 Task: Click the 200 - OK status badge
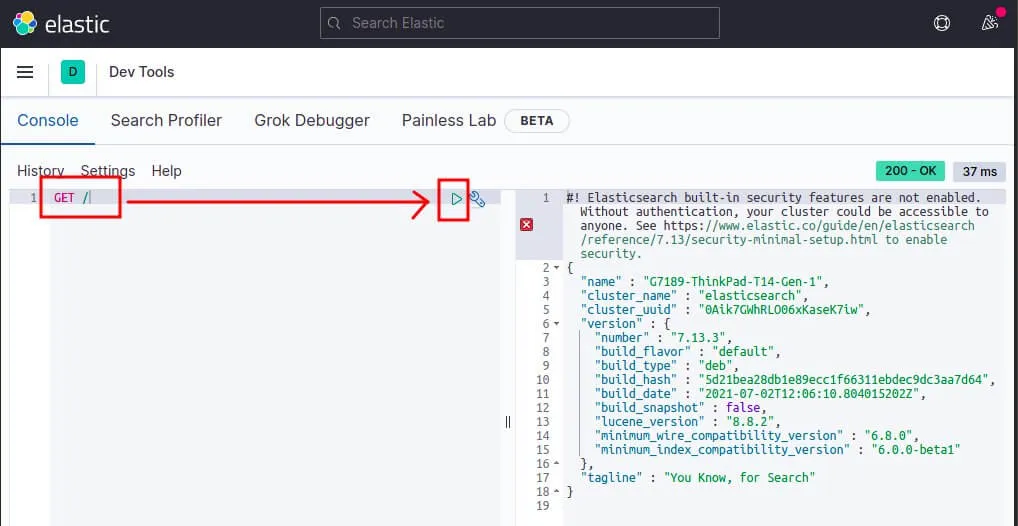(910, 171)
